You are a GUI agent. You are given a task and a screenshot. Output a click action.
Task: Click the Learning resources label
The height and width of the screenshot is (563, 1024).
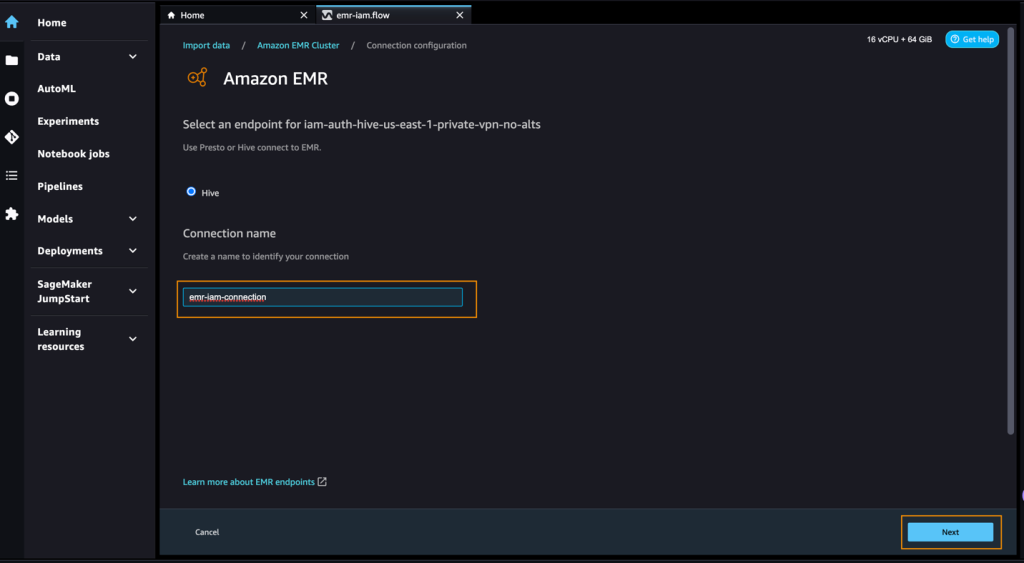61,339
